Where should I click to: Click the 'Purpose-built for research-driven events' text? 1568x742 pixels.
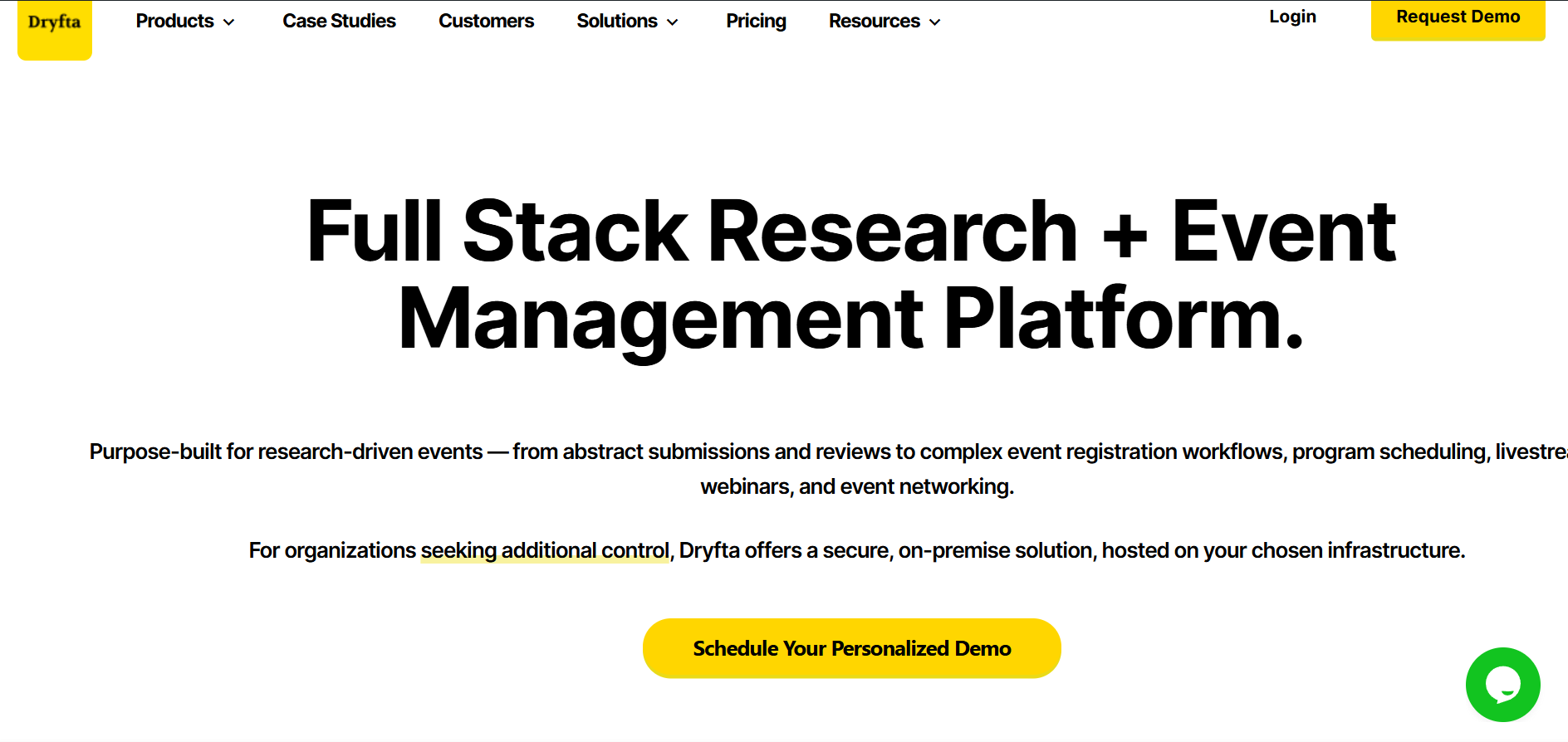pyautogui.click(x=286, y=452)
